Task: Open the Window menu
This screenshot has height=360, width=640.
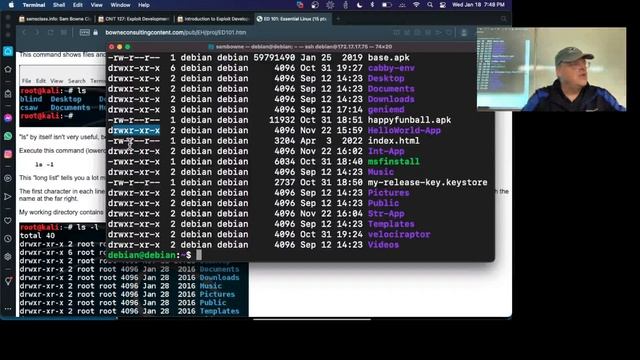Action: point(120,5)
